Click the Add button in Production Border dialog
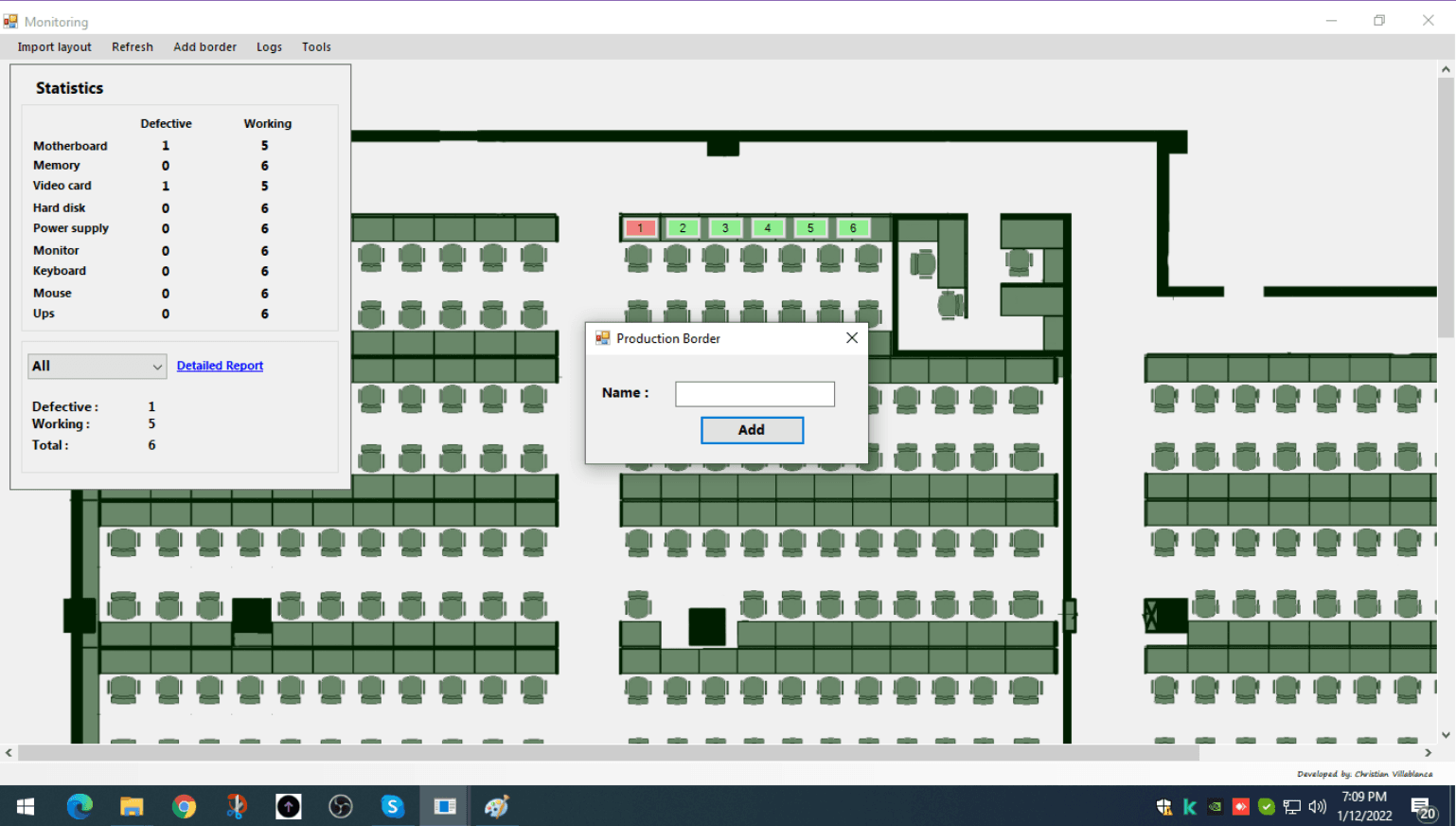1456x826 pixels. [x=751, y=429]
